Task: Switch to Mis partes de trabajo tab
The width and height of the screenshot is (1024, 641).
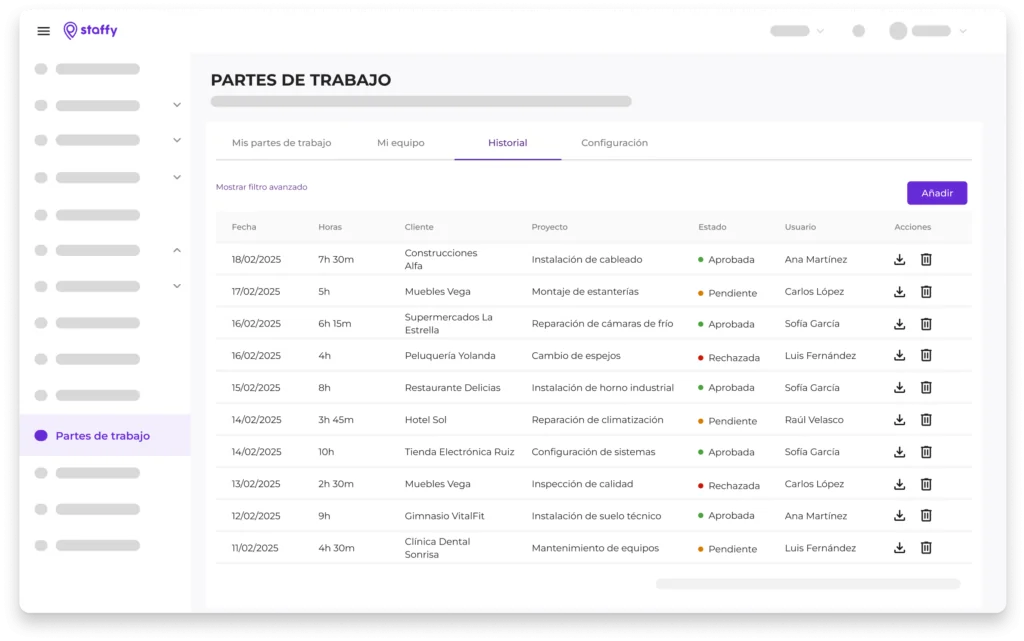Action: (281, 143)
